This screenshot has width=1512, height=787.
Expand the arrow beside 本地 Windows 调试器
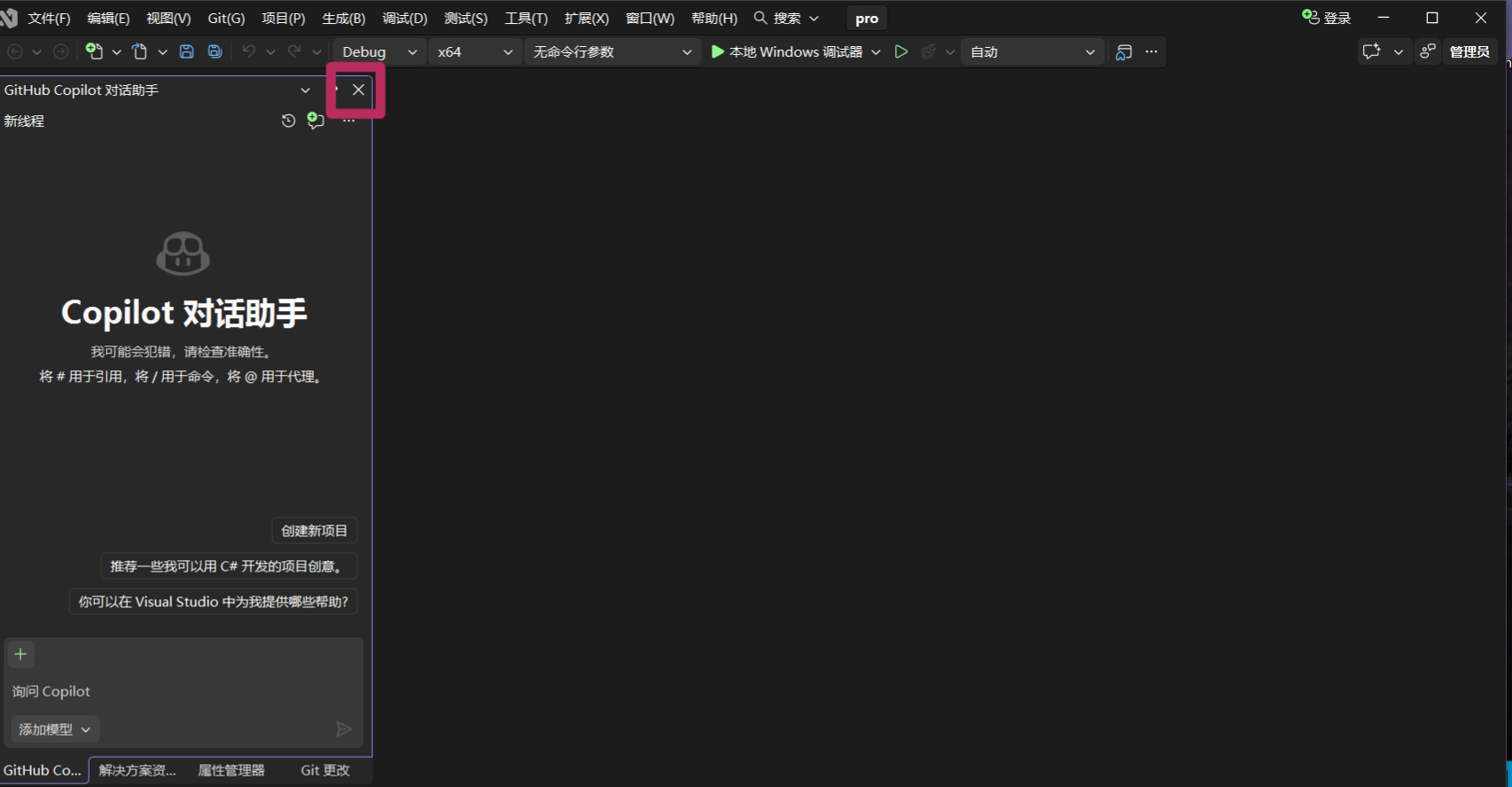876,52
